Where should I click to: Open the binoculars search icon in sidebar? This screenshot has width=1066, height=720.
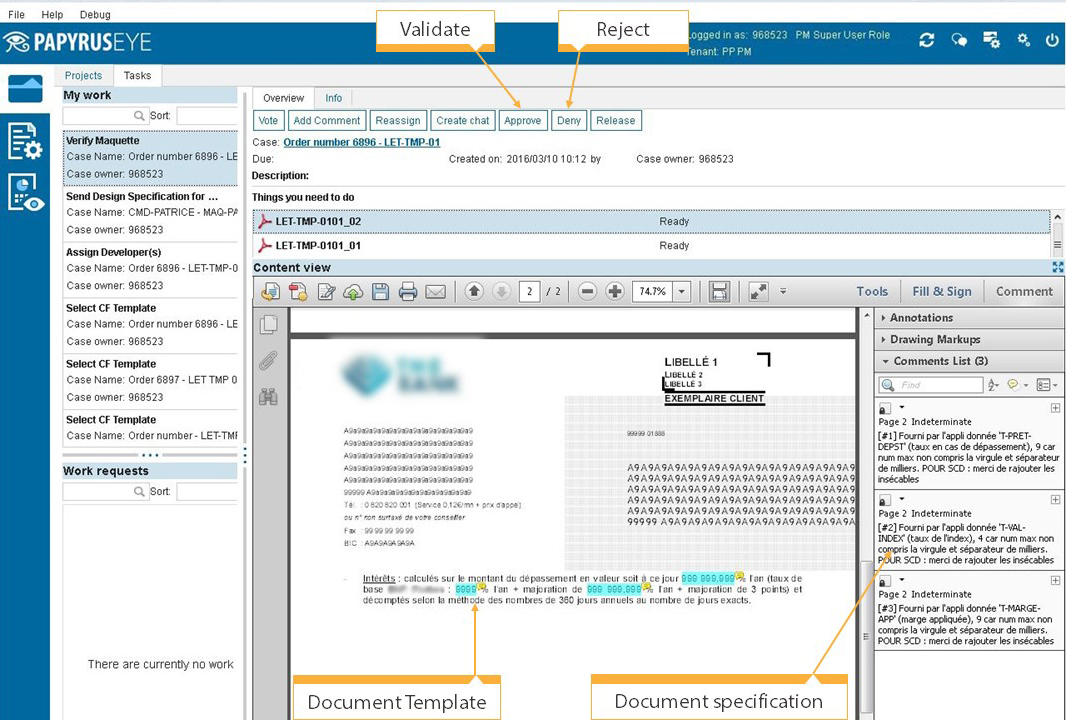[x=268, y=396]
